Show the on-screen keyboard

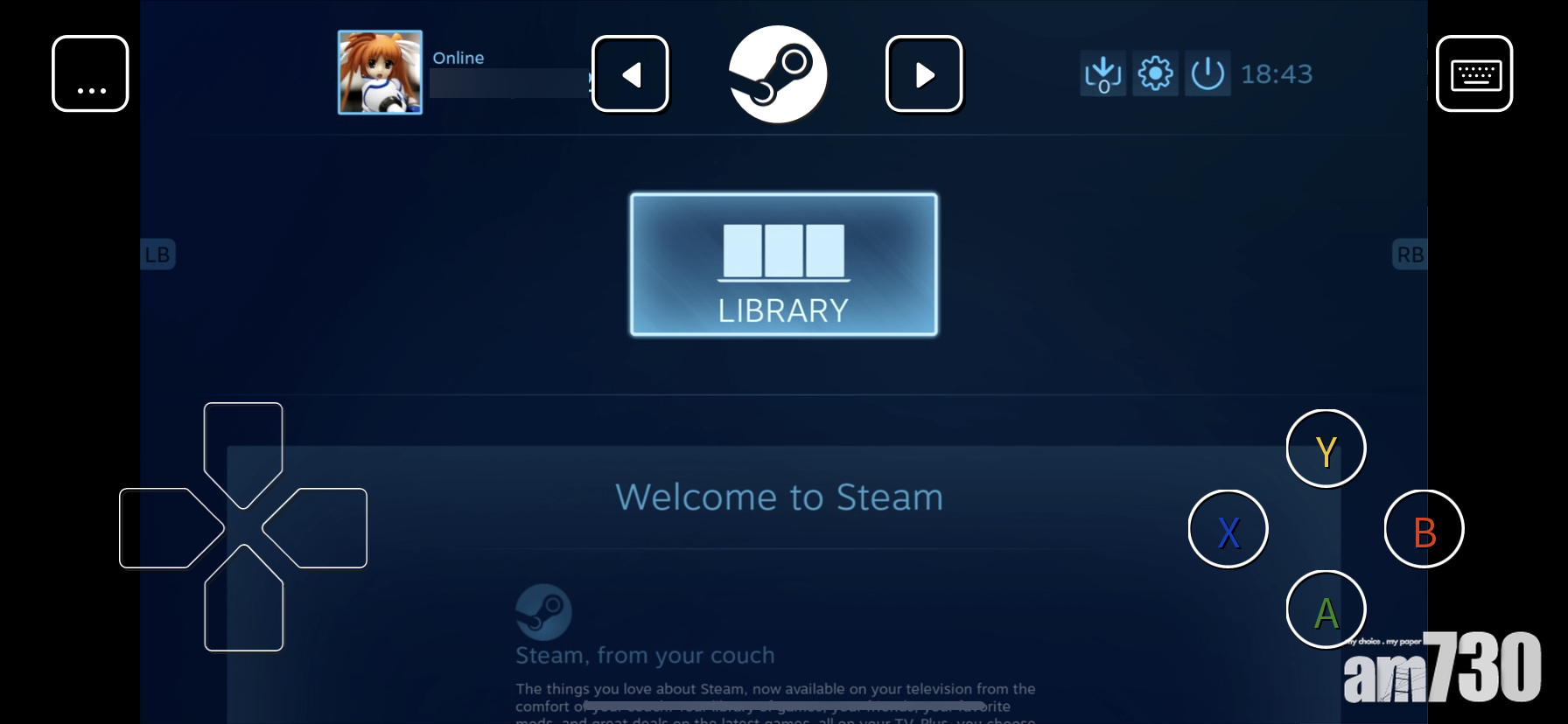[1474, 73]
